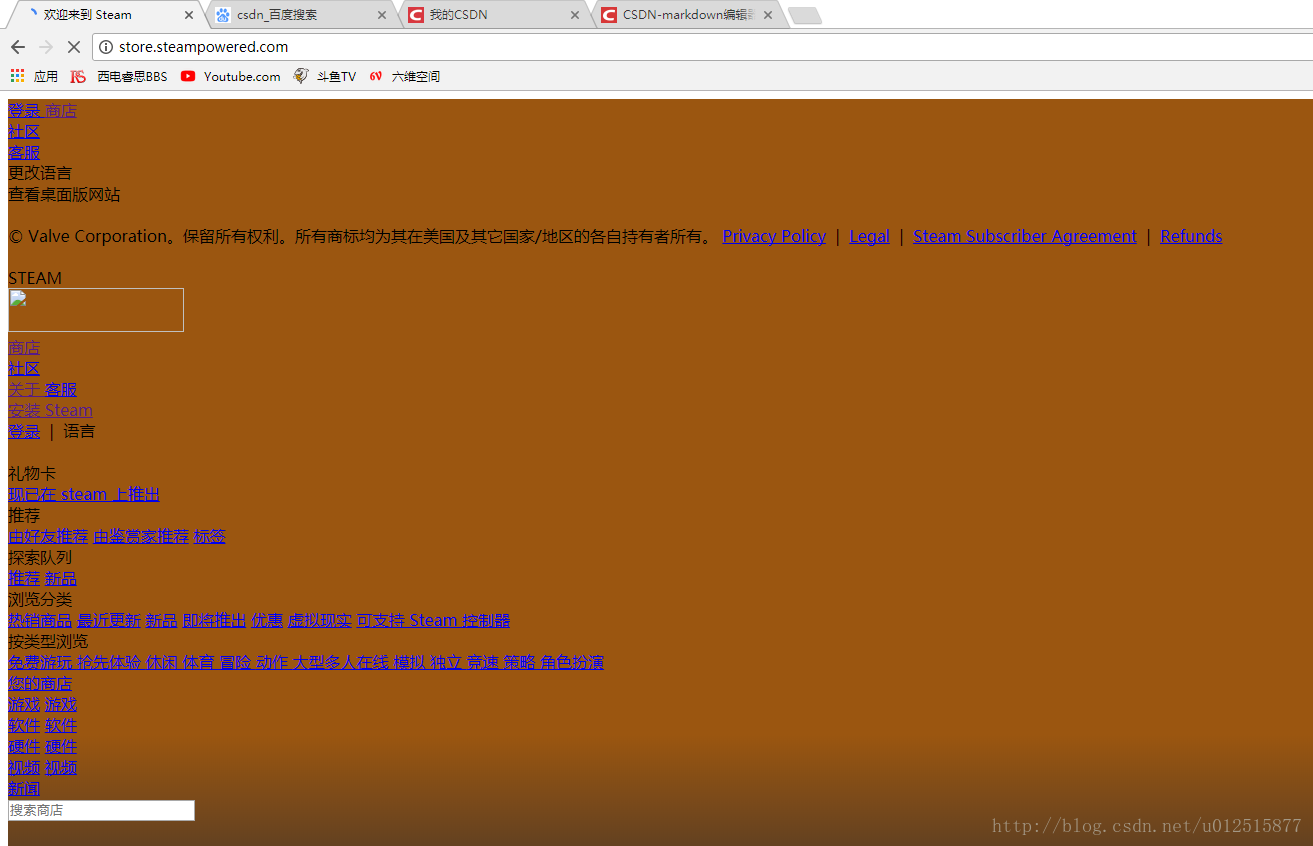Open the 更改语言 option
Image resolution: width=1313 pixels, height=846 pixels.
[40, 173]
